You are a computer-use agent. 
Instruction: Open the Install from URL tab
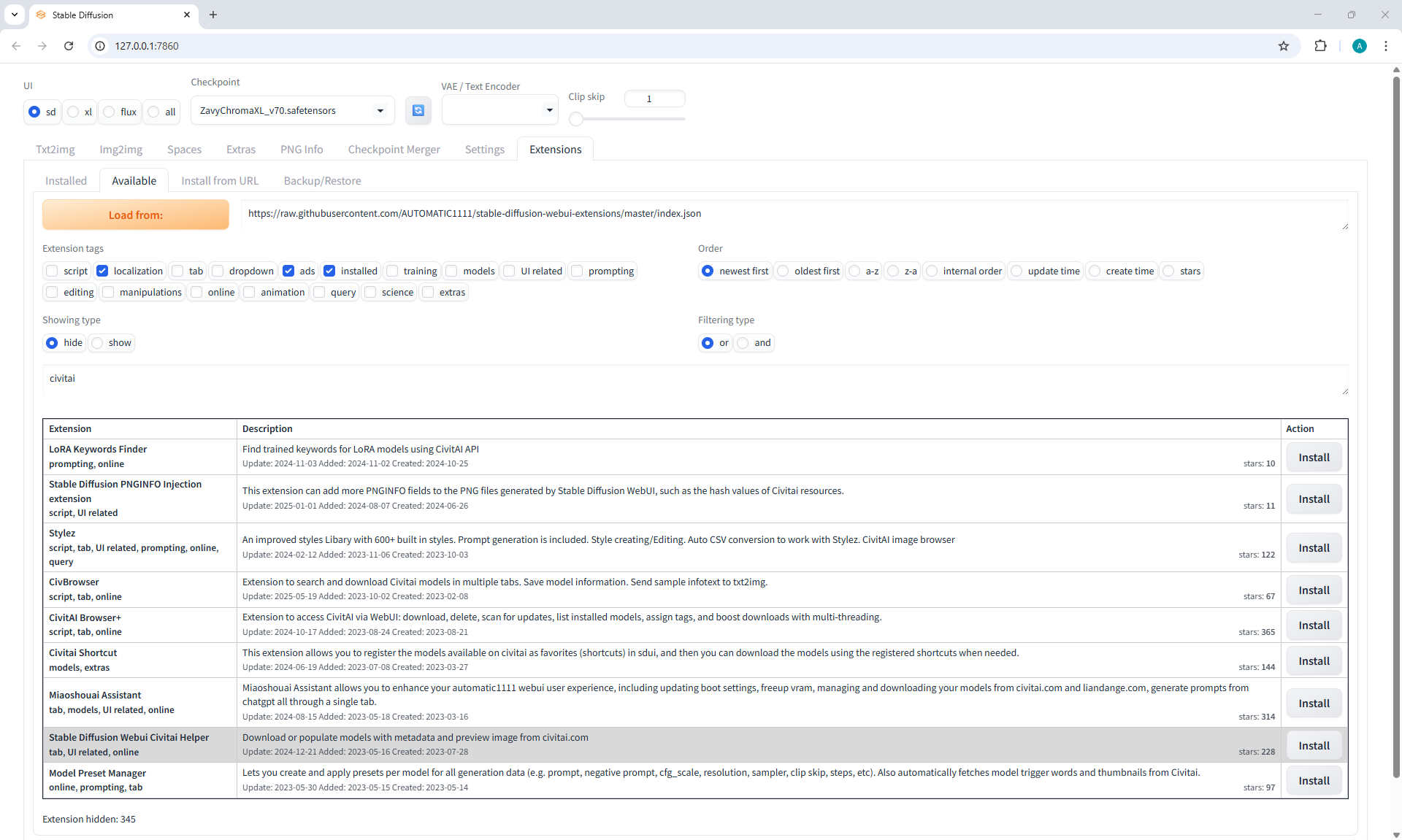(220, 181)
